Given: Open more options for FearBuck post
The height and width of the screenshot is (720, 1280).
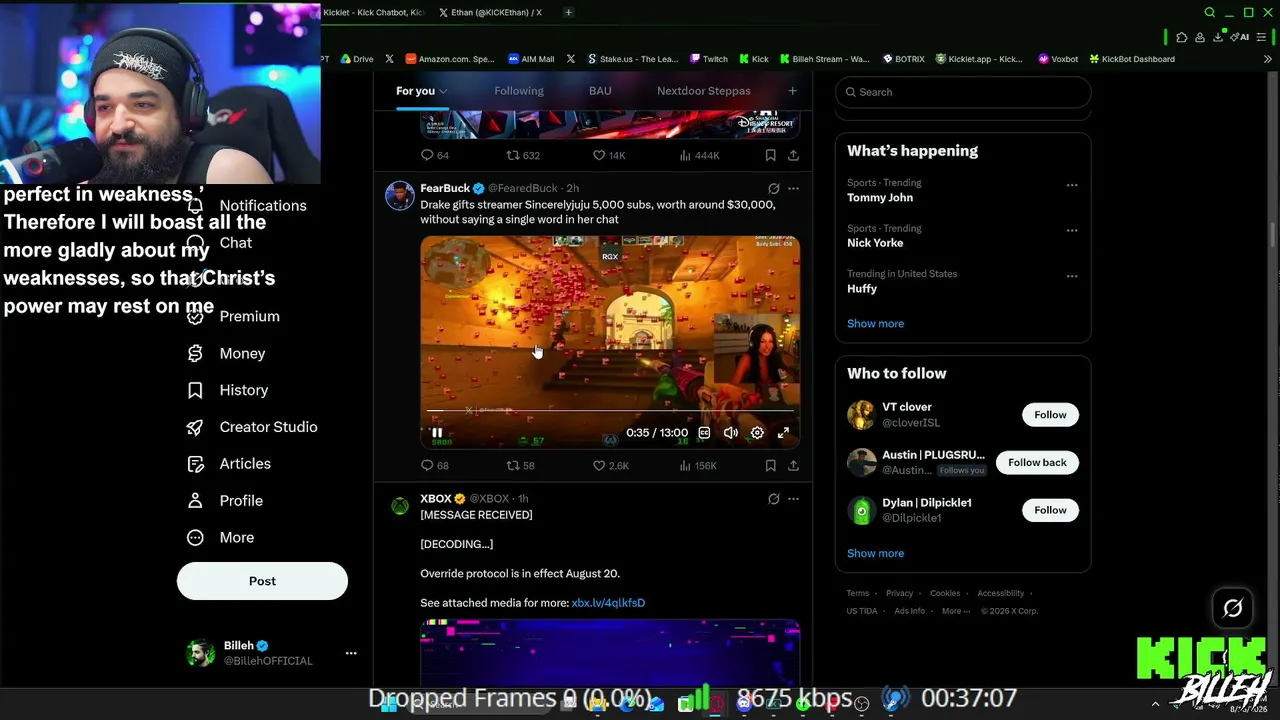Looking at the screenshot, I should [793, 189].
